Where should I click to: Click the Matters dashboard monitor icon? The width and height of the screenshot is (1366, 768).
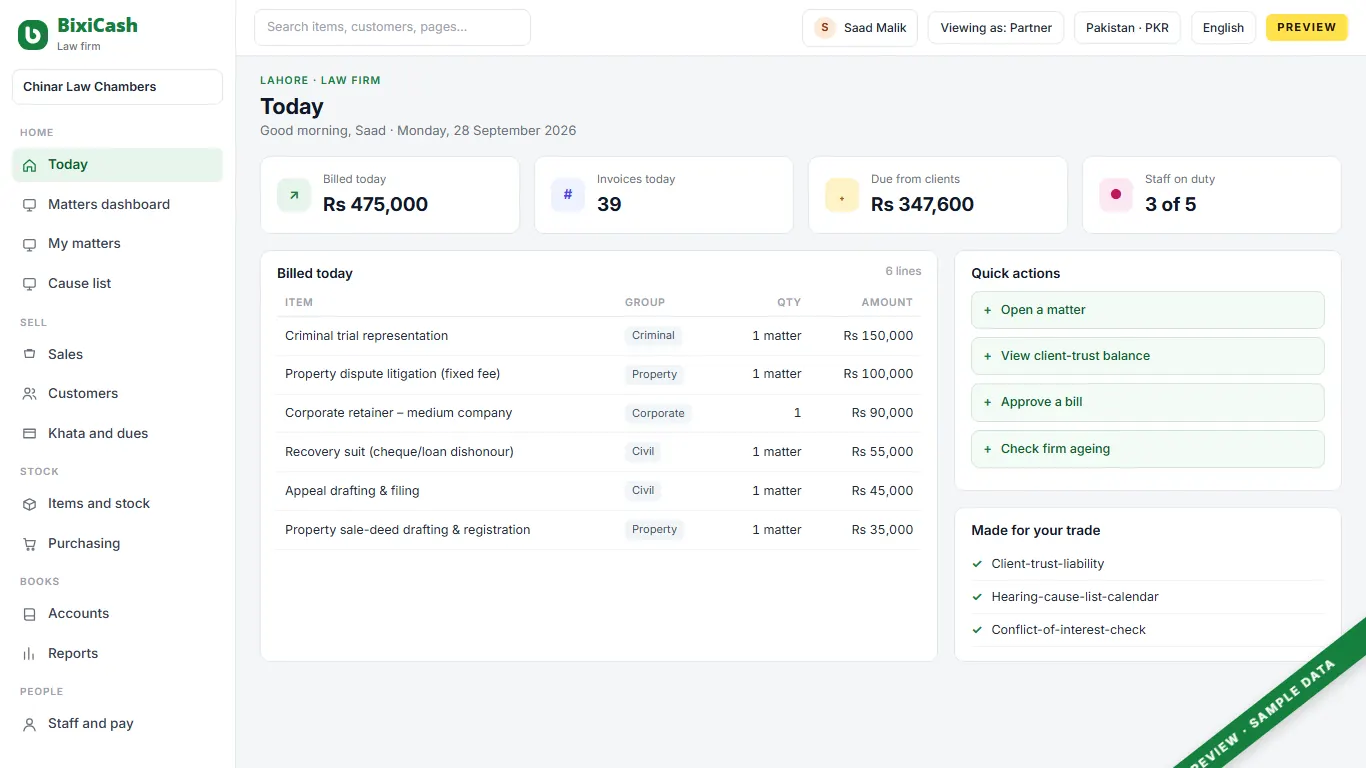pos(29,205)
